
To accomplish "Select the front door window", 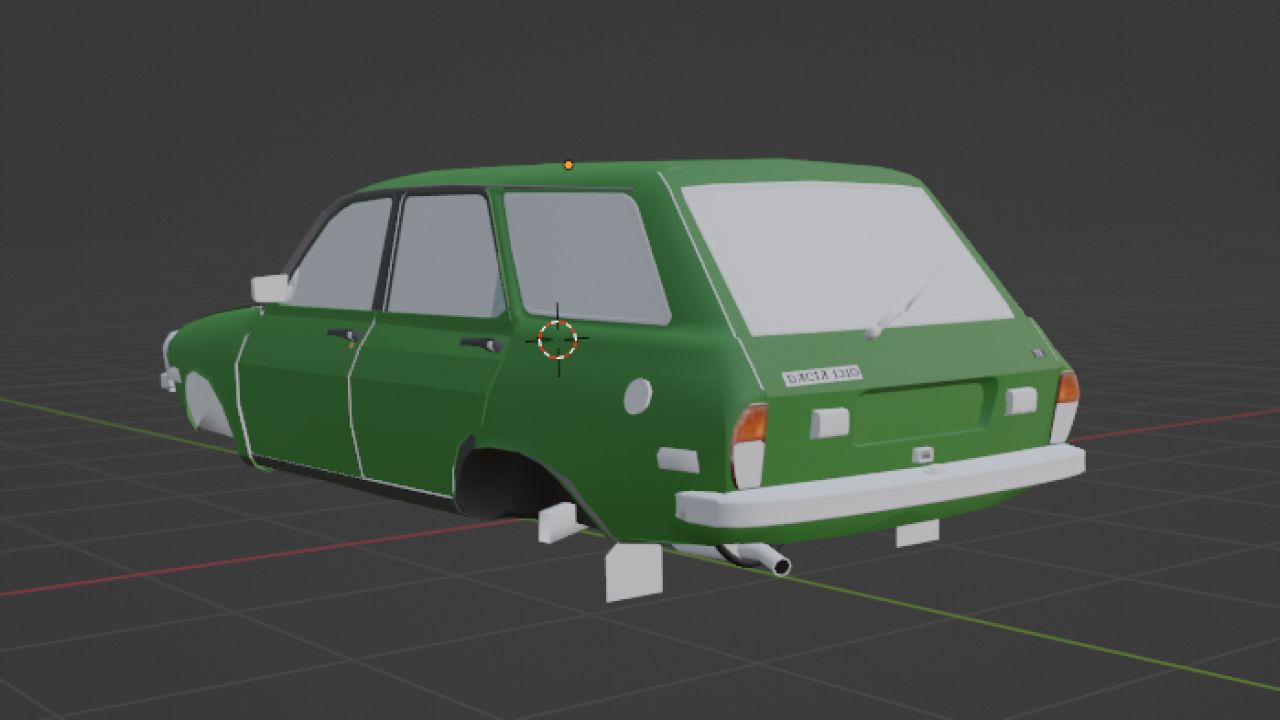I will tap(342, 254).
